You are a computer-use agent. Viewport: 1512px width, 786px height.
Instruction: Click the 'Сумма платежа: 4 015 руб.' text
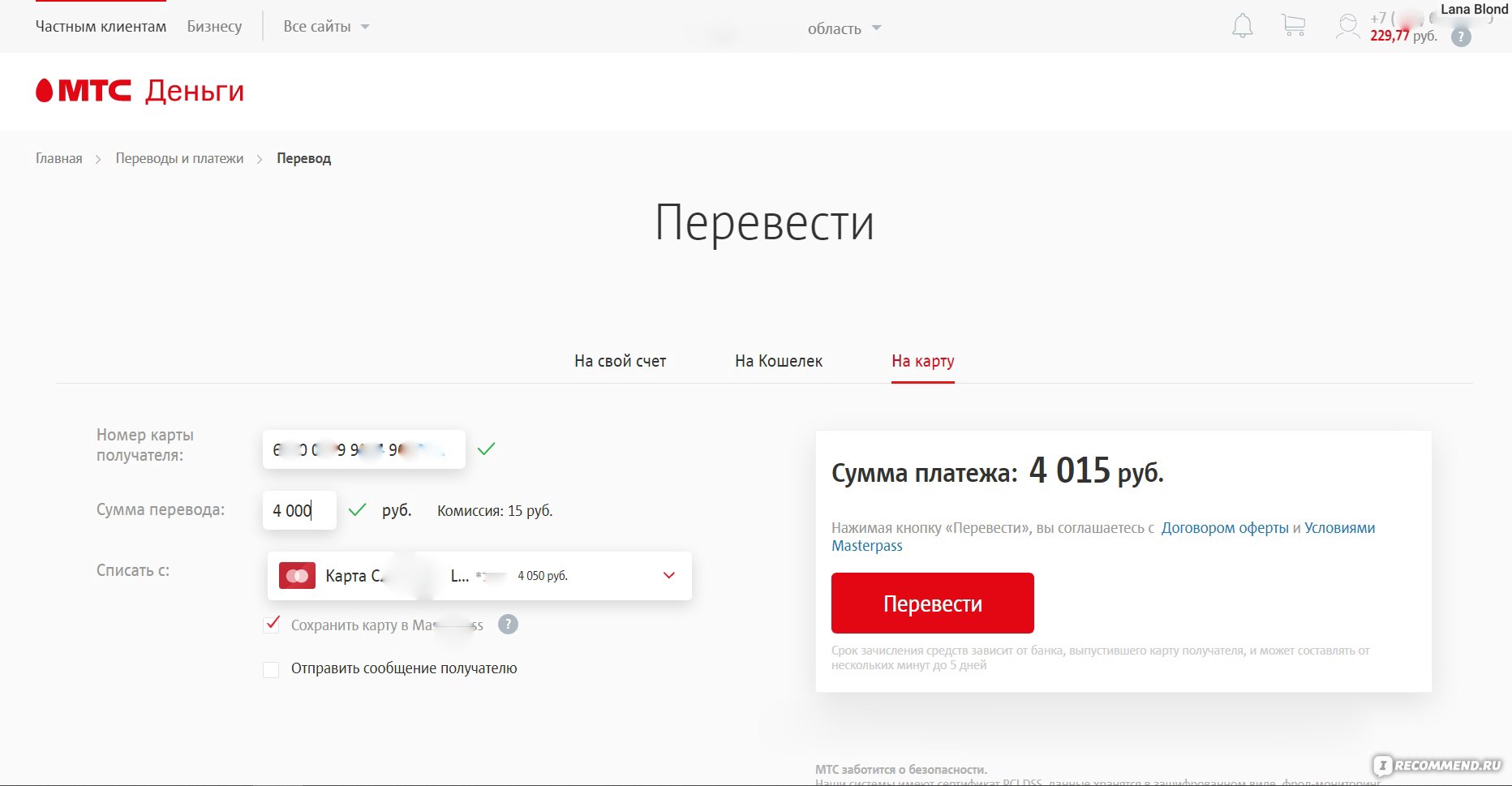coord(998,471)
